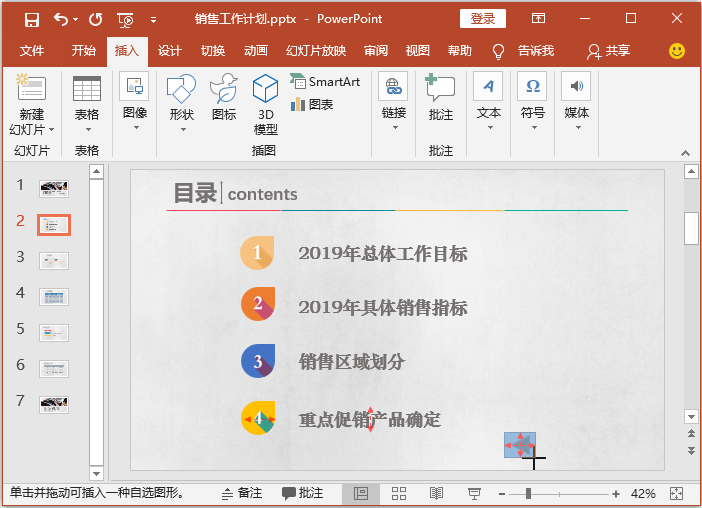Open Customize Quick Access Toolbar dropdown
The image size is (702, 508).
153,20
